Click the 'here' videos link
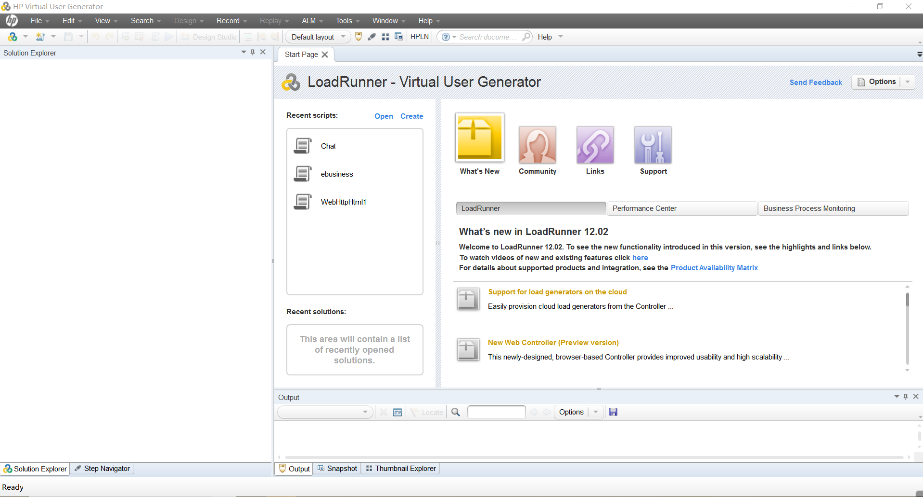This screenshot has height=497, width=923. 640,257
